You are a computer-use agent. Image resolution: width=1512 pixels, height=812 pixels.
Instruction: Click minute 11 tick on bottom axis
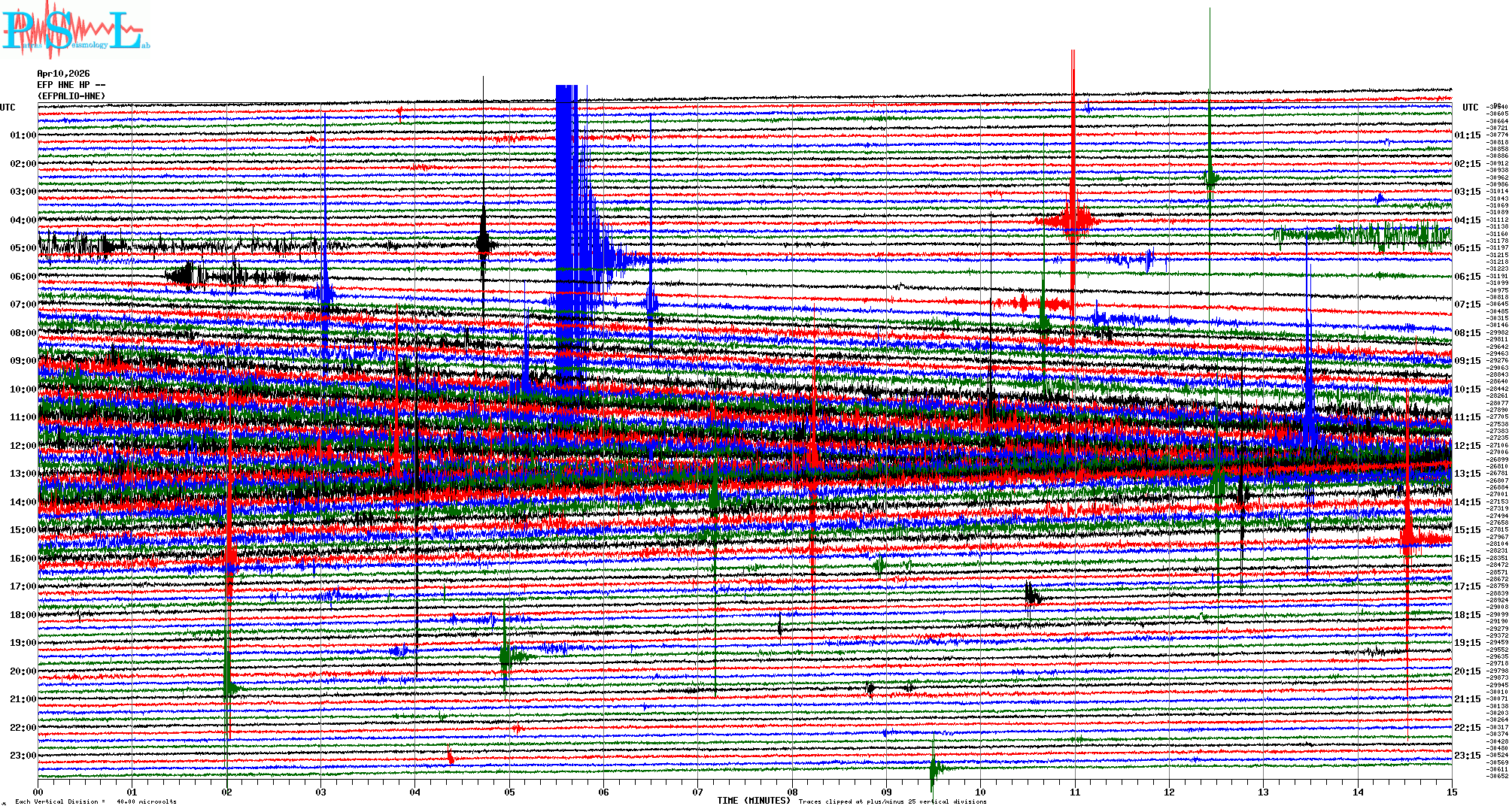1075,792
